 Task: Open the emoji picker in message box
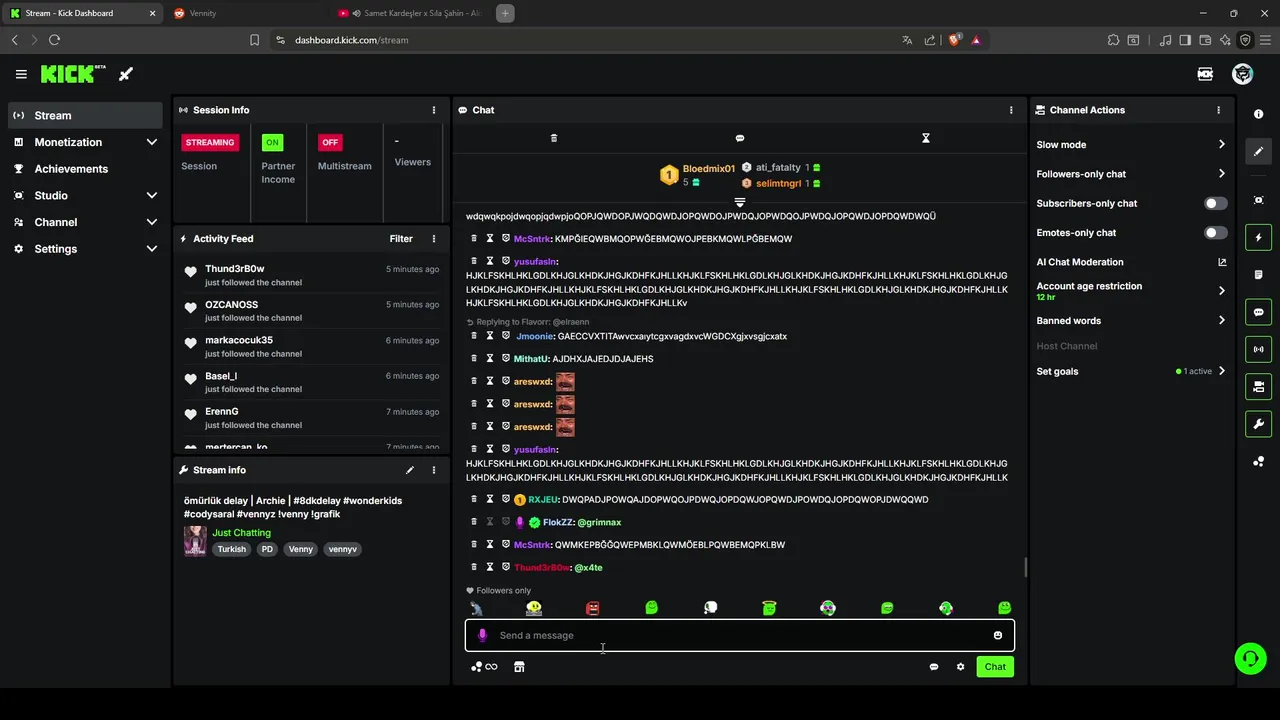pyautogui.click(x=998, y=635)
